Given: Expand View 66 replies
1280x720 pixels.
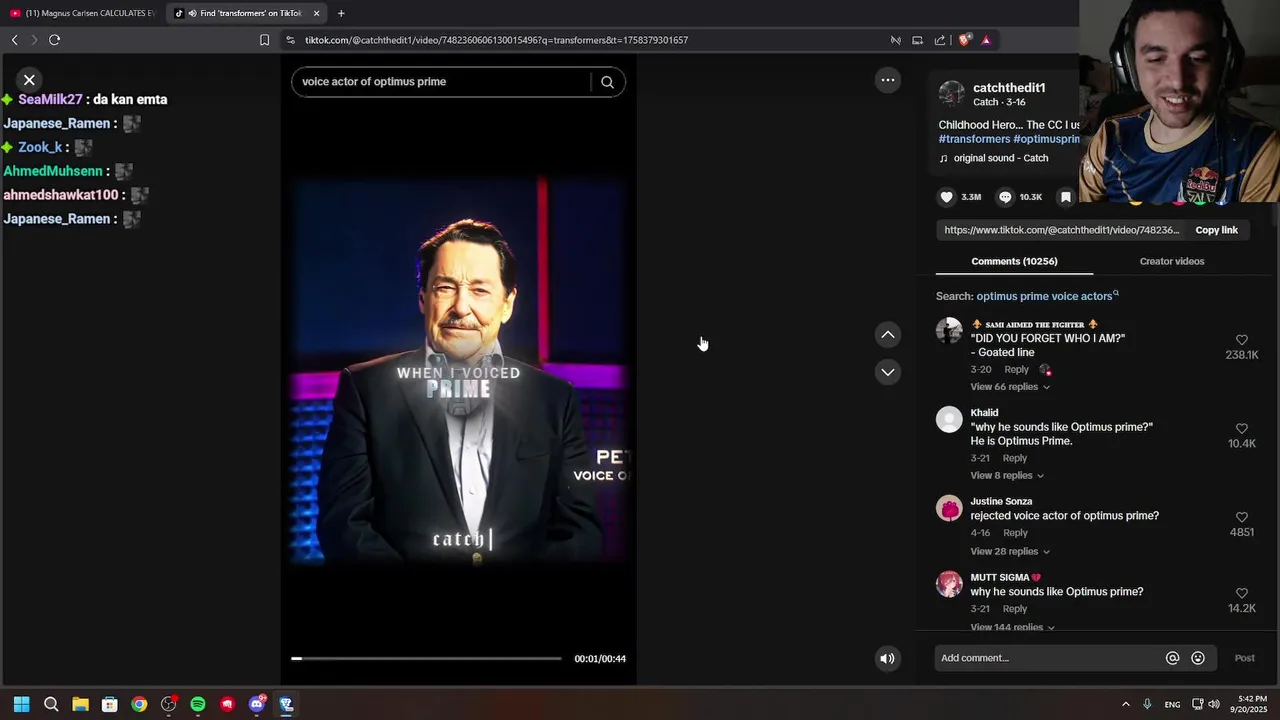Looking at the screenshot, I should pos(1010,387).
